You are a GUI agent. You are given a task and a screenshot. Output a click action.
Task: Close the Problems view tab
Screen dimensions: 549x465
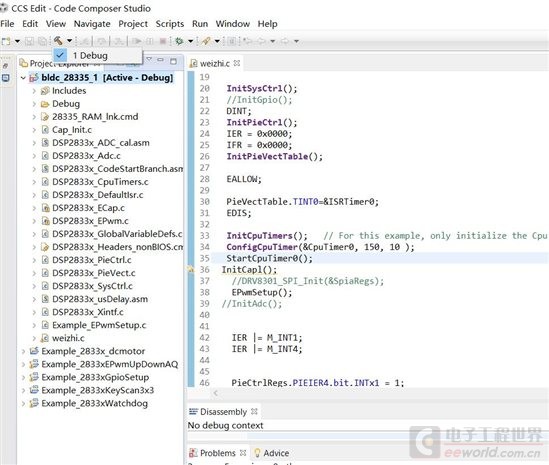[243, 453]
